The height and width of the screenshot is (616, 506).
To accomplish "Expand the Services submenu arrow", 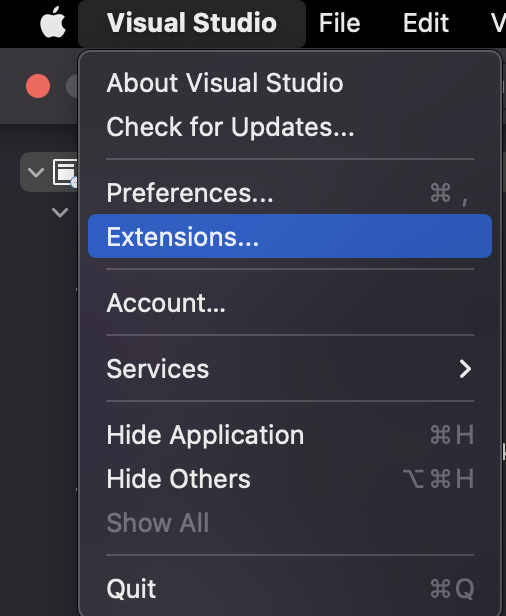I will (465, 369).
